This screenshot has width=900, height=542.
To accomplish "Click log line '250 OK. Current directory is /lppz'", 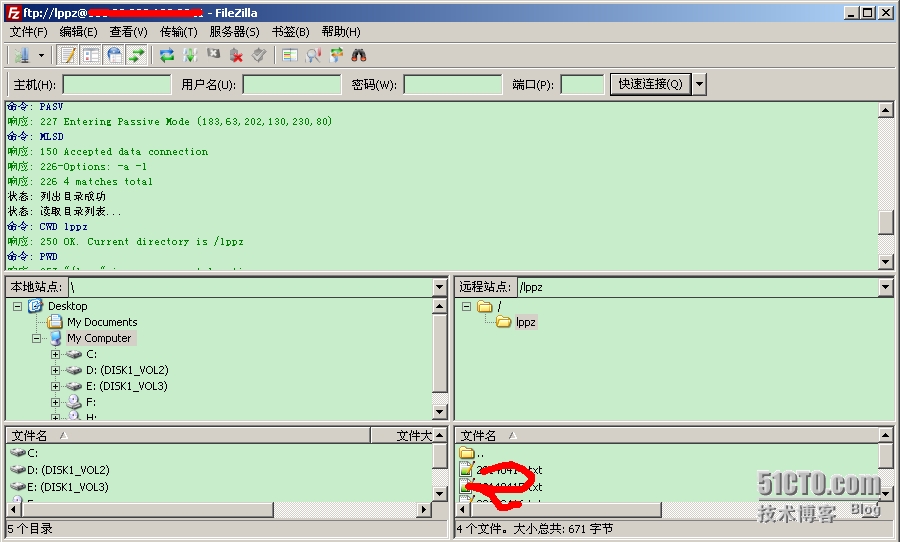I will click(x=142, y=242).
